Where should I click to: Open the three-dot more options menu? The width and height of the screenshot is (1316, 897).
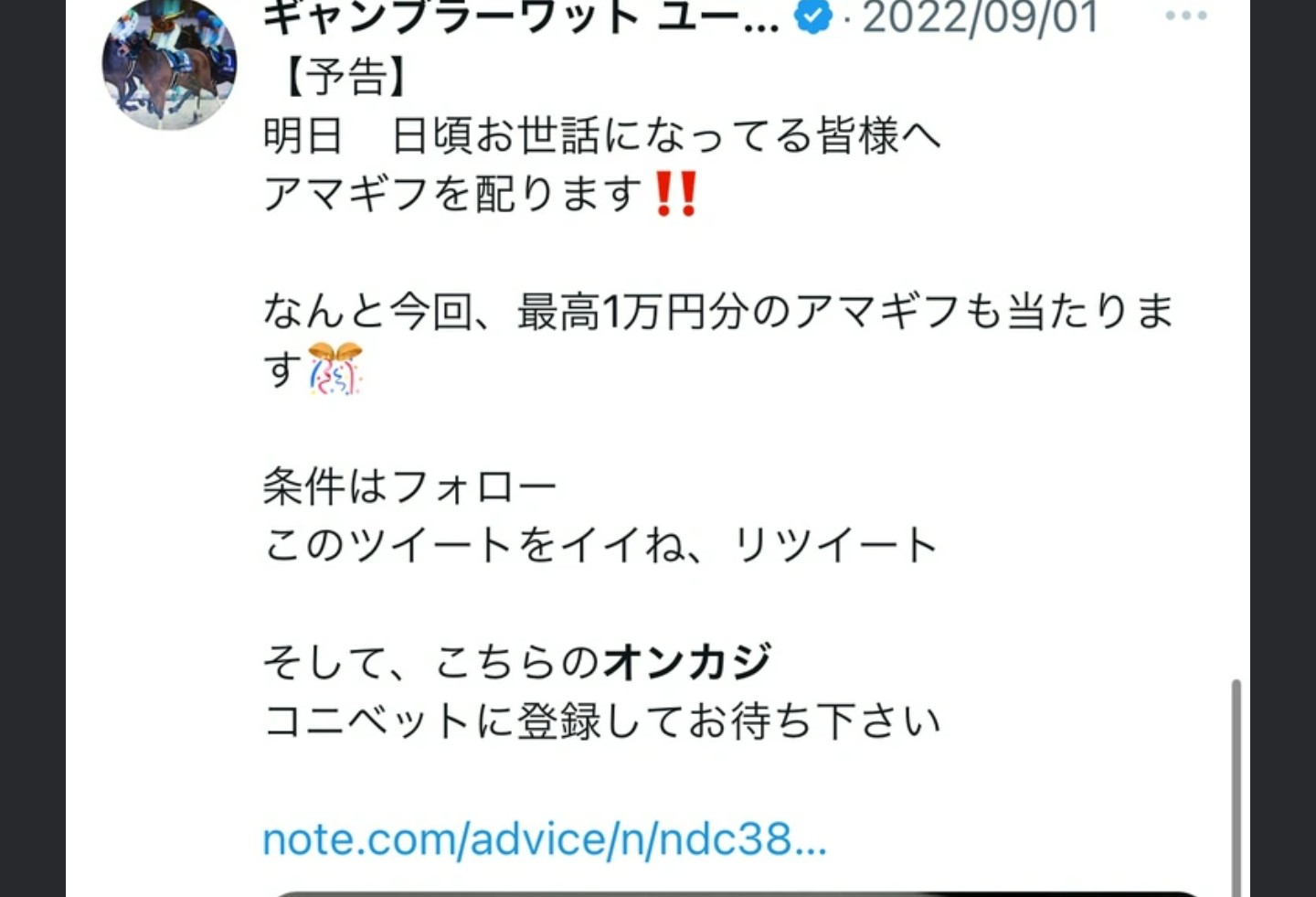[1186, 16]
